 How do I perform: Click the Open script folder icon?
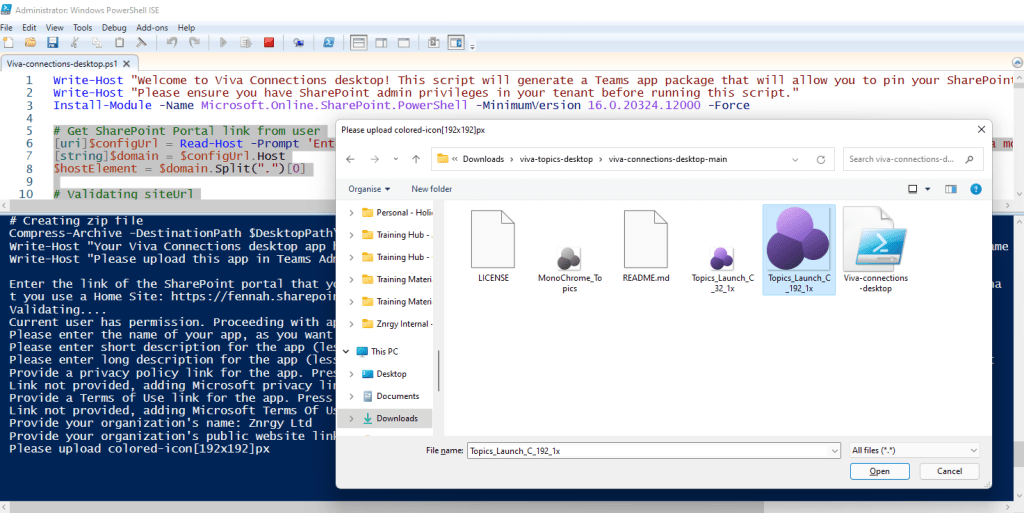(x=31, y=43)
